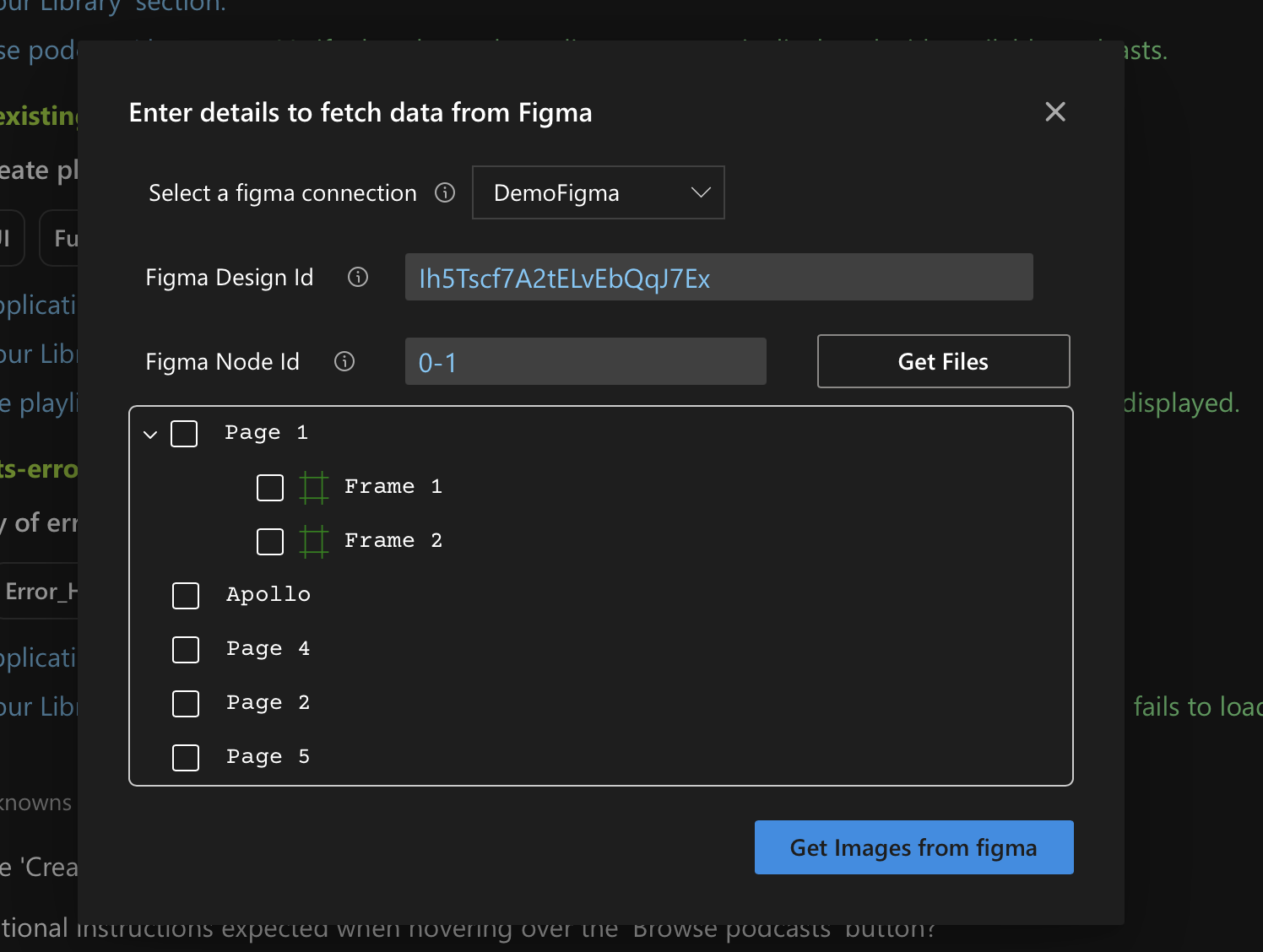Image resolution: width=1263 pixels, height=952 pixels.
Task: Close the Figma fetch dialog
Action: click(x=1055, y=112)
